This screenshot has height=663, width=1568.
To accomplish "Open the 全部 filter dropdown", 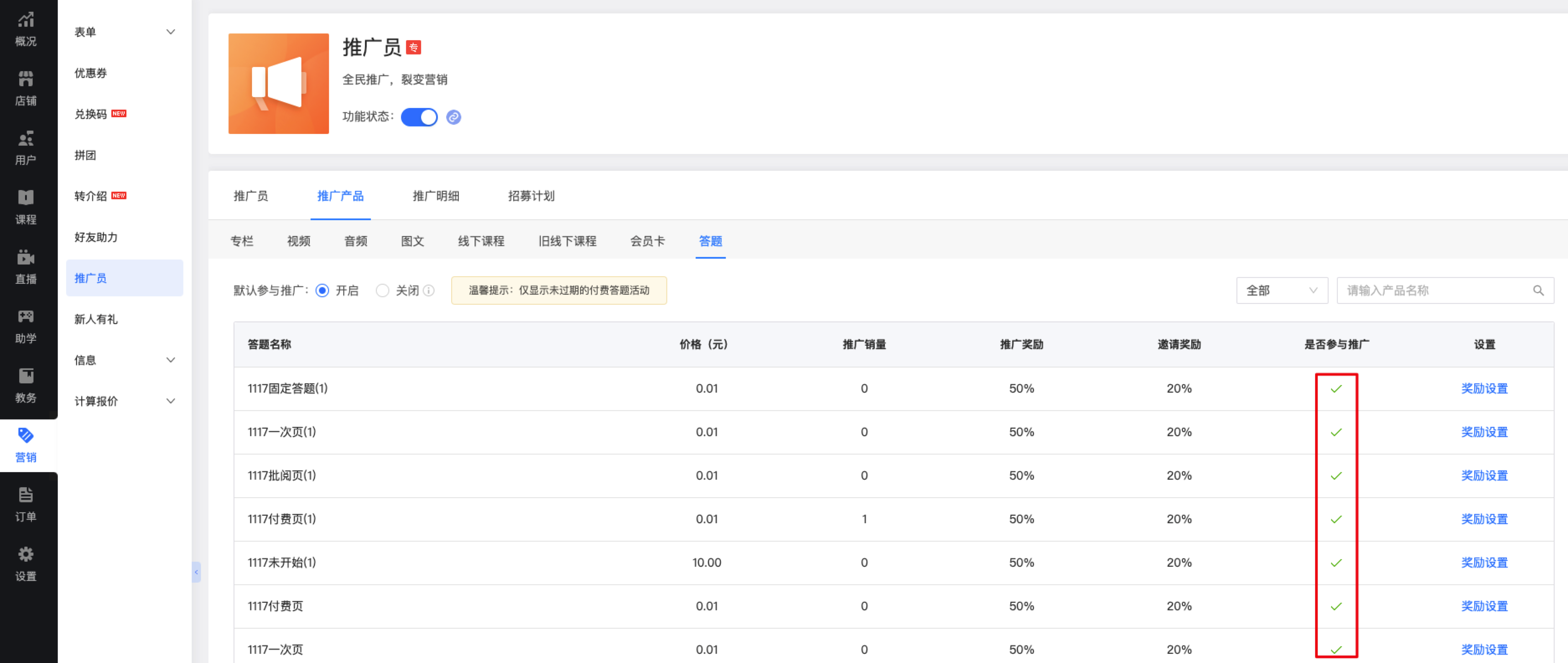I will (1281, 290).
